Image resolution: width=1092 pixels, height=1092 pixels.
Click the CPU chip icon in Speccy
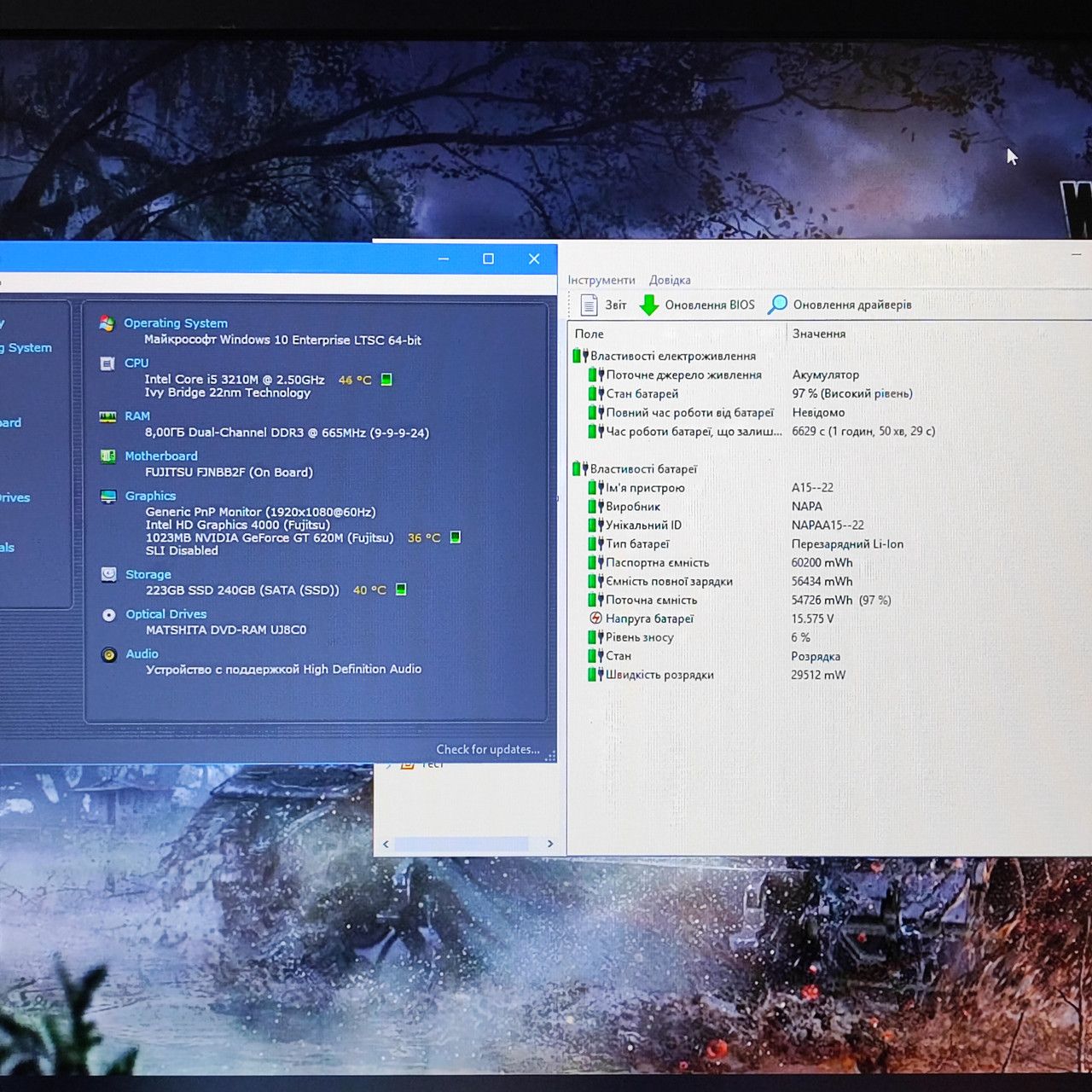point(107,363)
